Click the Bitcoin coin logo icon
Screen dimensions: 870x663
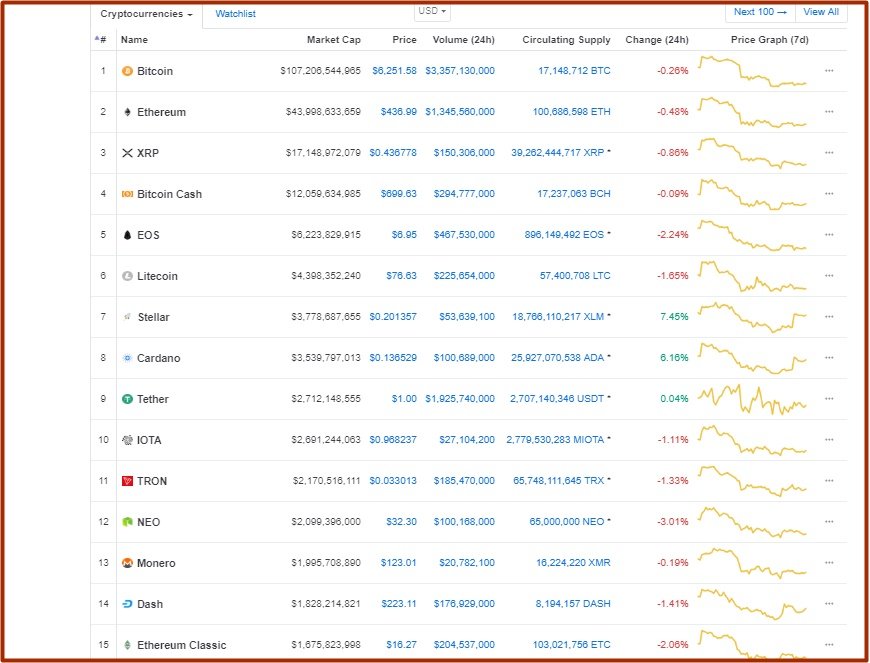point(127,71)
